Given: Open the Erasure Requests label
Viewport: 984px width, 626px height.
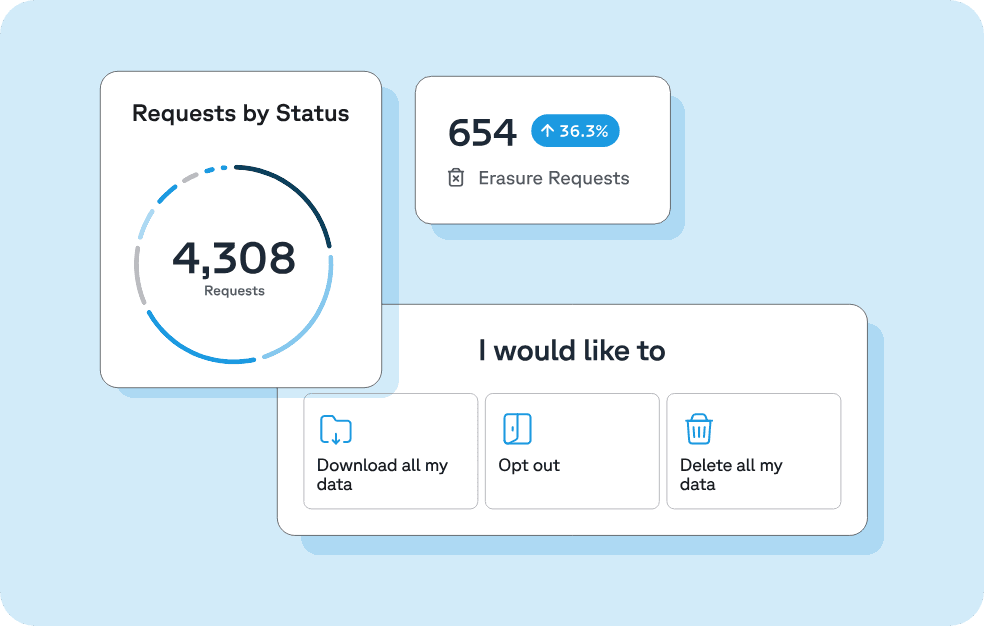Looking at the screenshot, I should [x=553, y=178].
